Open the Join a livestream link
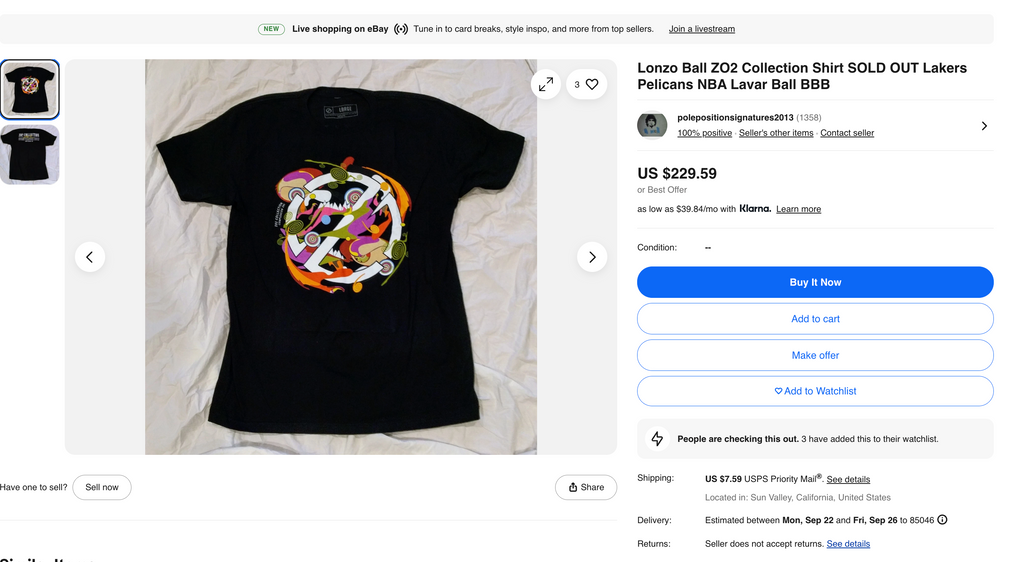Image resolution: width=1024 pixels, height=562 pixels. tap(701, 29)
